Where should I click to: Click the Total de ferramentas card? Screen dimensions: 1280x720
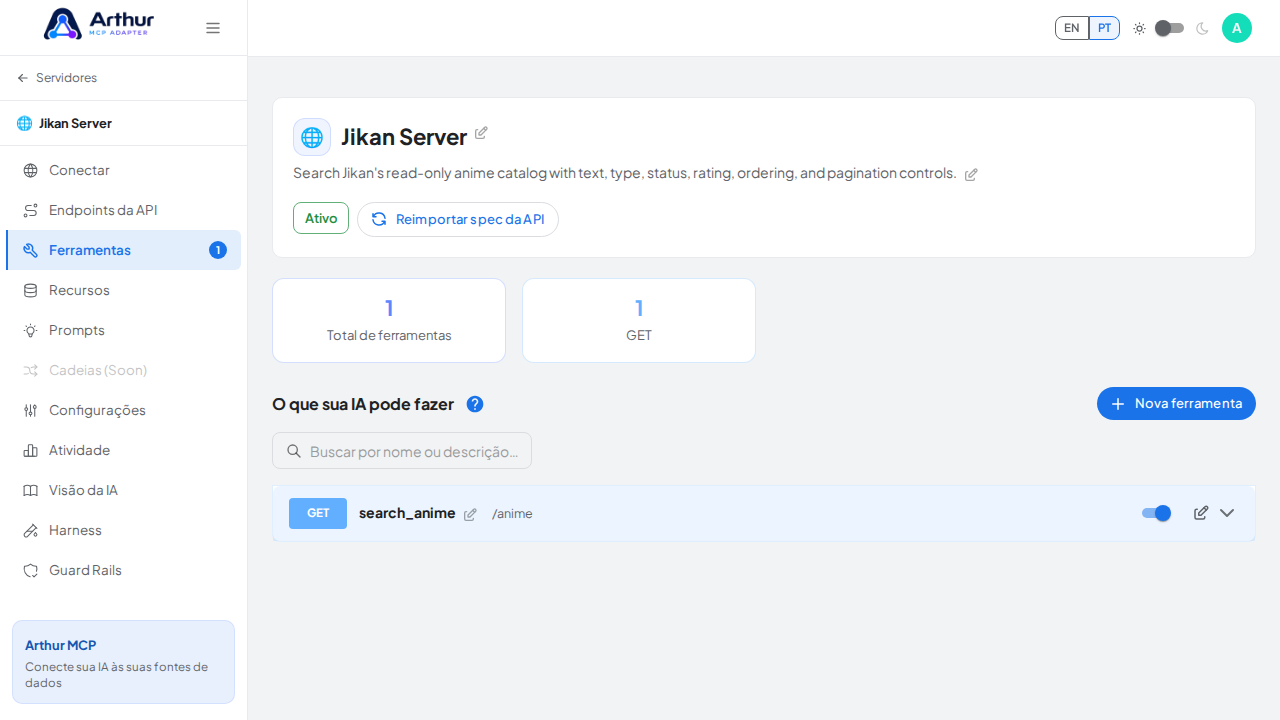click(x=389, y=320)
